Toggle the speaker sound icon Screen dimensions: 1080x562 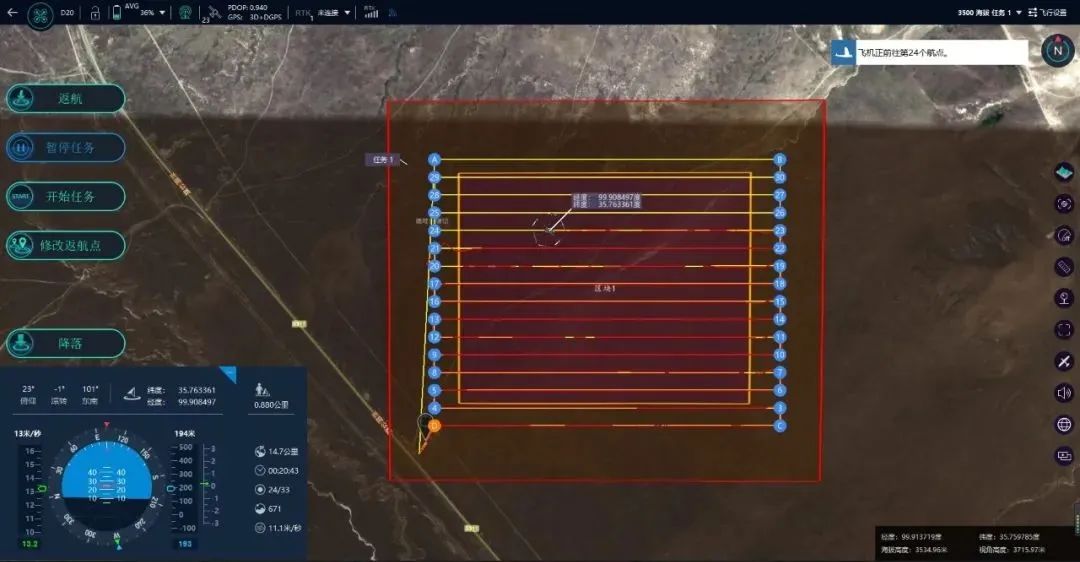coord(1064,393)
